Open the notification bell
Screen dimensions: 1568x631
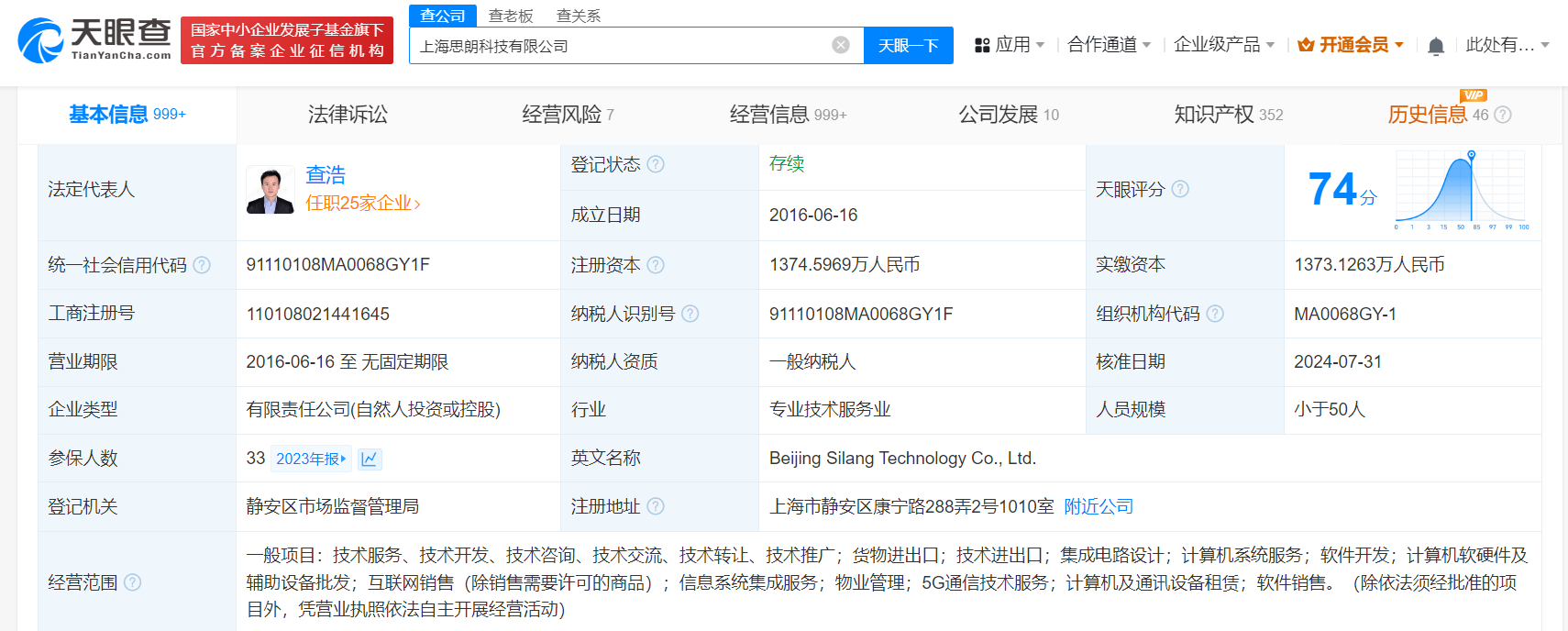[1436, 46]
